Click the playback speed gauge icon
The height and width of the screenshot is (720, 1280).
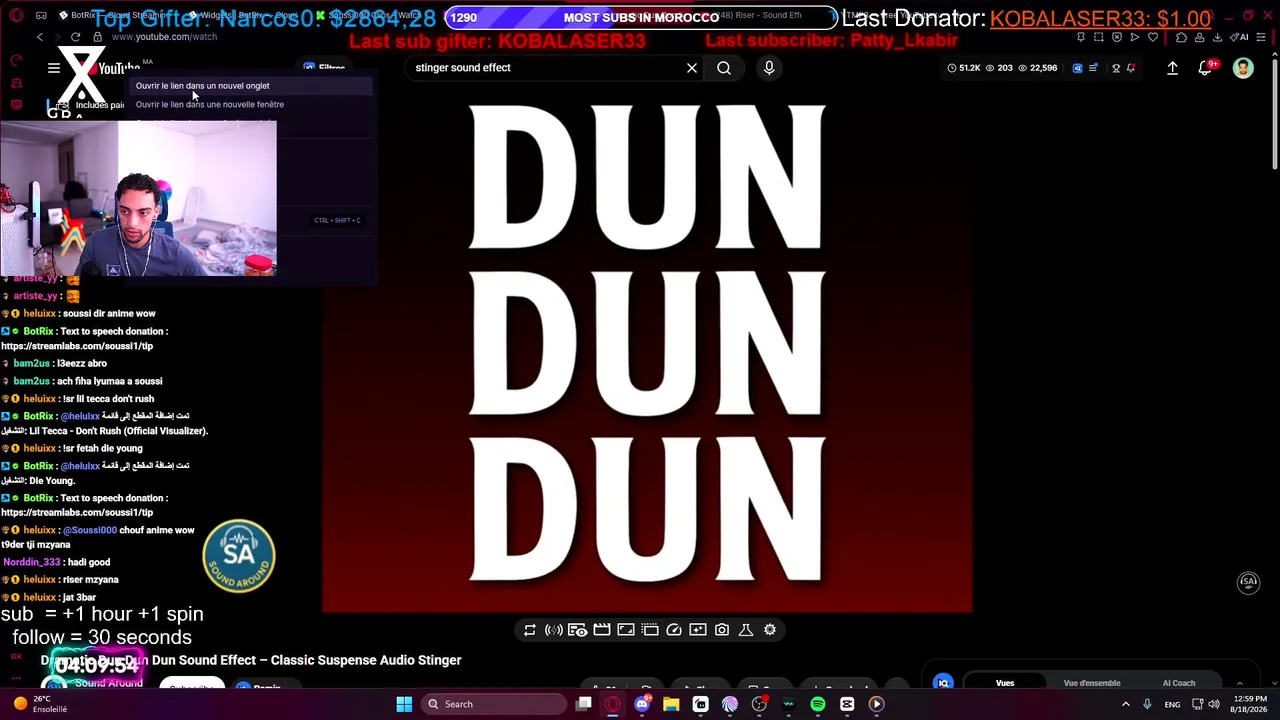(674, 630)
